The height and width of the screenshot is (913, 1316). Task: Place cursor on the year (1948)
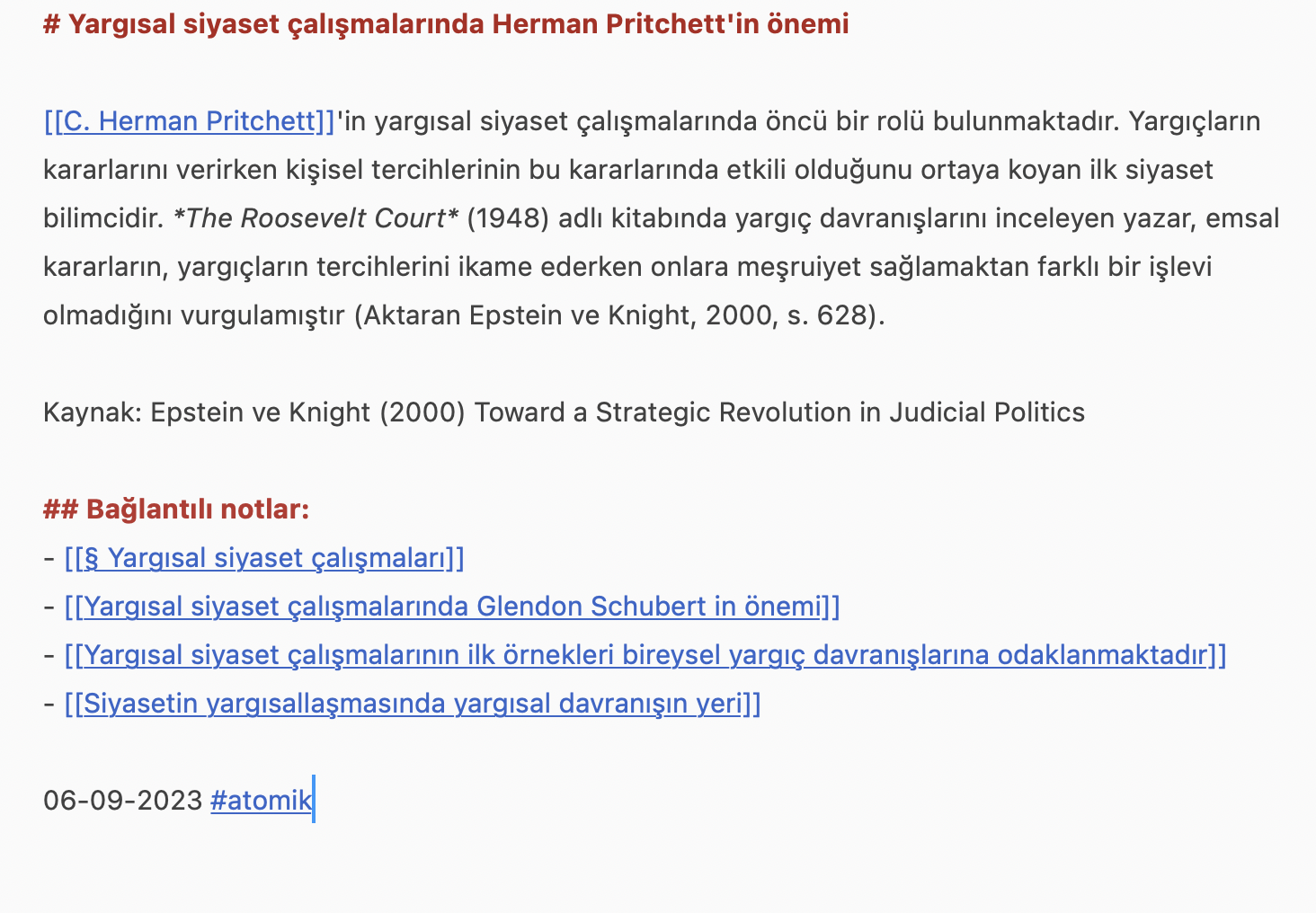pyautogui.click(x=508, y=218)
